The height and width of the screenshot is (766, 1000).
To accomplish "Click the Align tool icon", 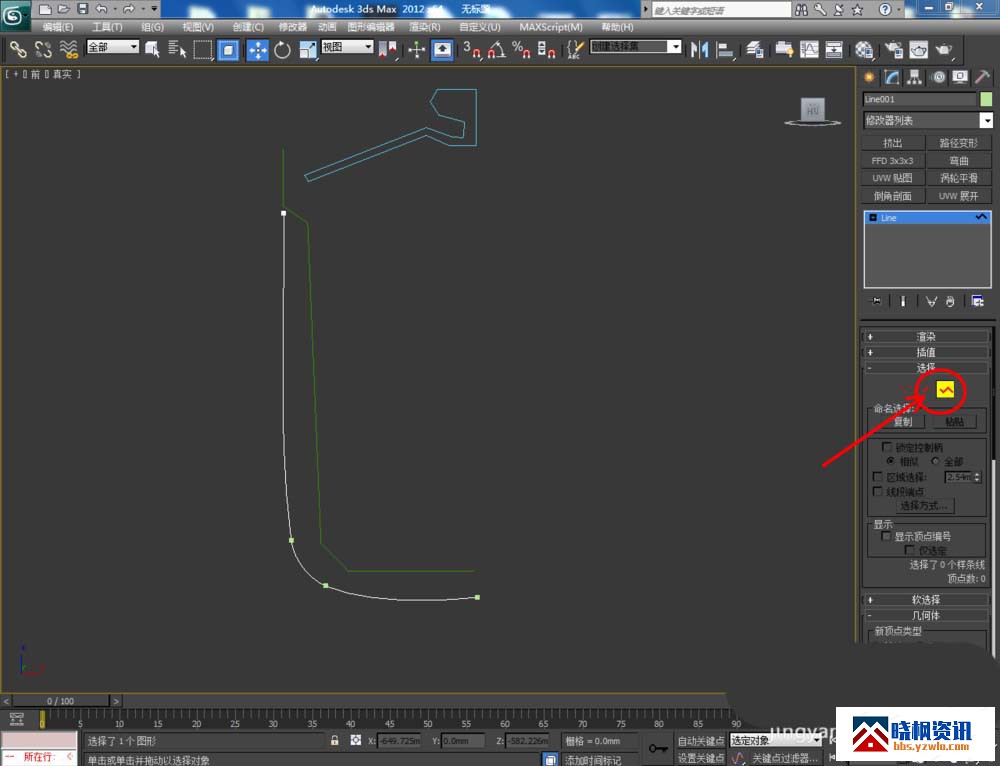I will tap(725, 49).
